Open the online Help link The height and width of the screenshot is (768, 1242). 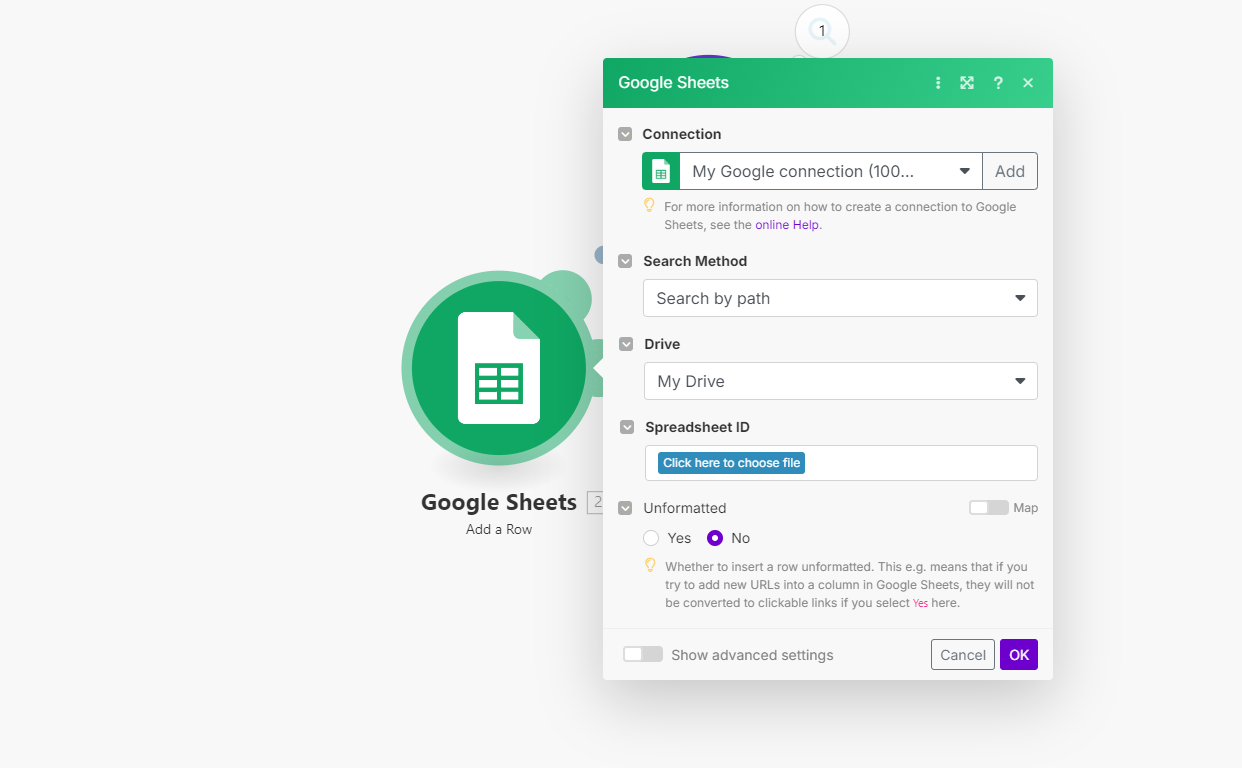coord(786,225)
